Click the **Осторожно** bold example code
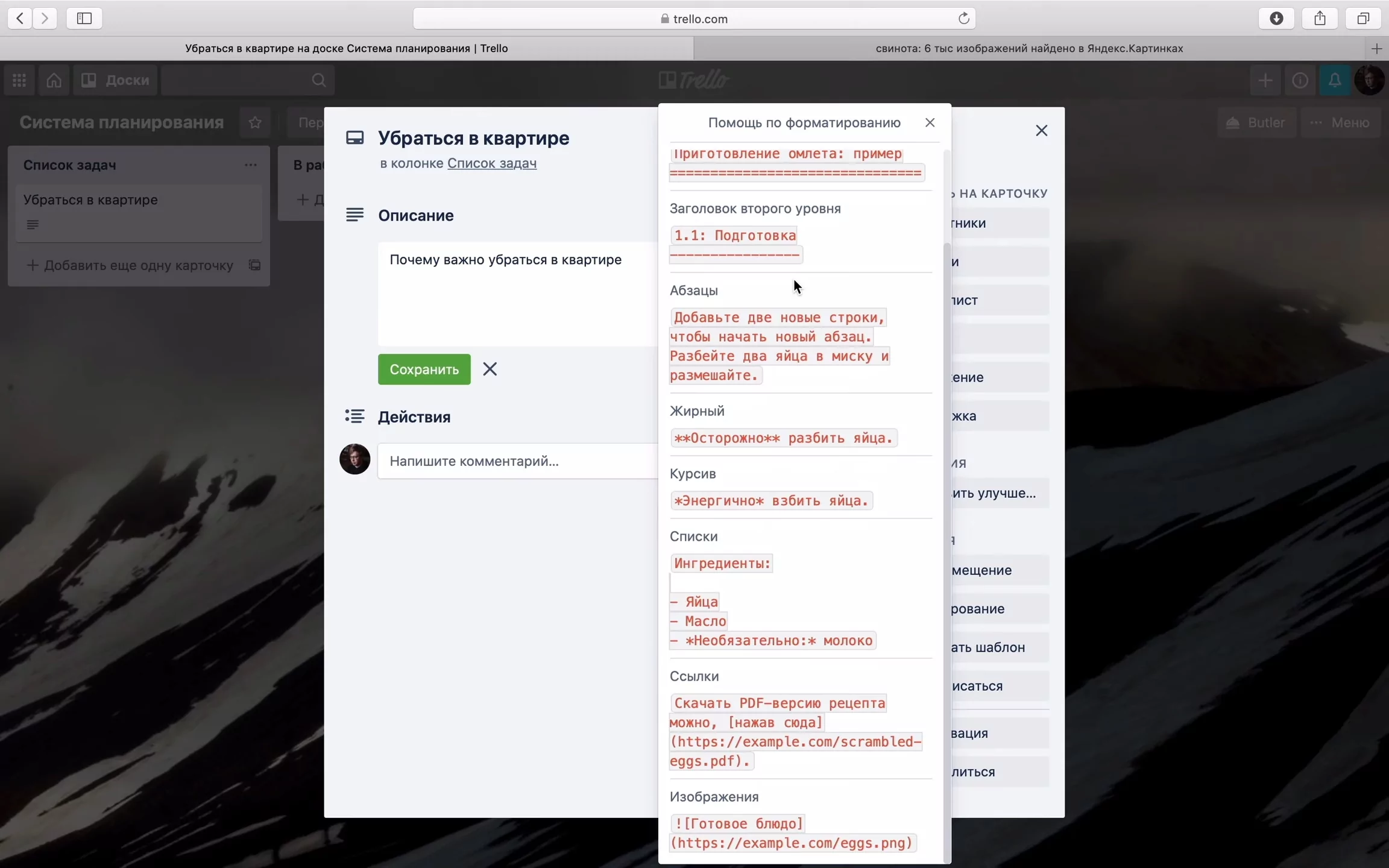Screen dimensions: 1389x868 pos(783,438)
